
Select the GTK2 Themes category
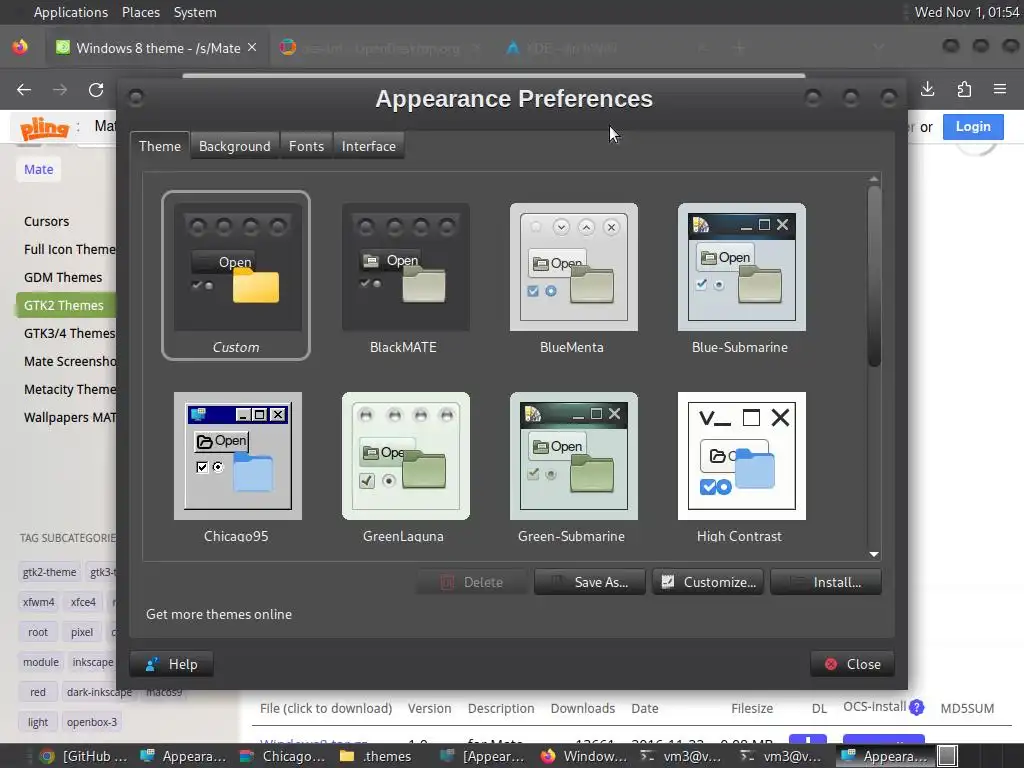tap(65, 305)
